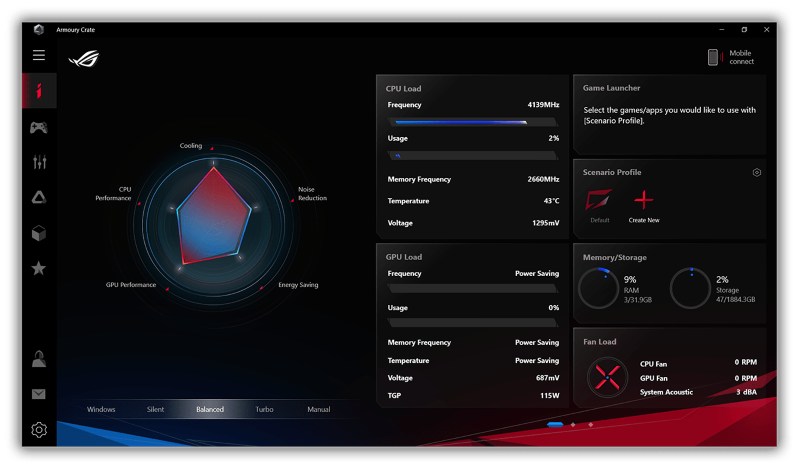
Task: Click the CPU Performance chart label
Action: click(x=113, y=193)
